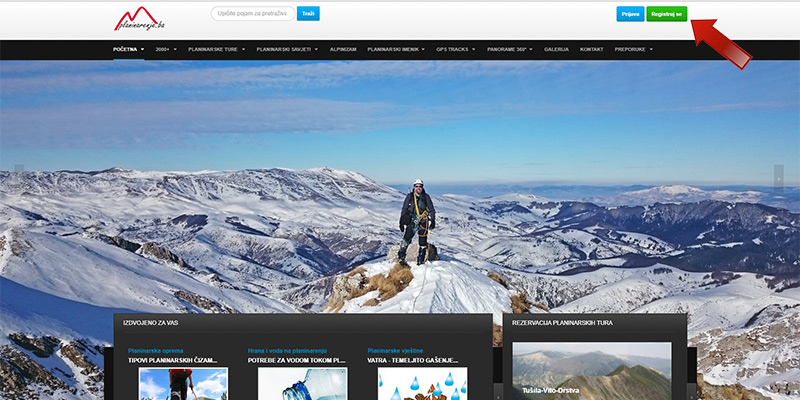Expand the Početna menu dropdown

[128, 49]
